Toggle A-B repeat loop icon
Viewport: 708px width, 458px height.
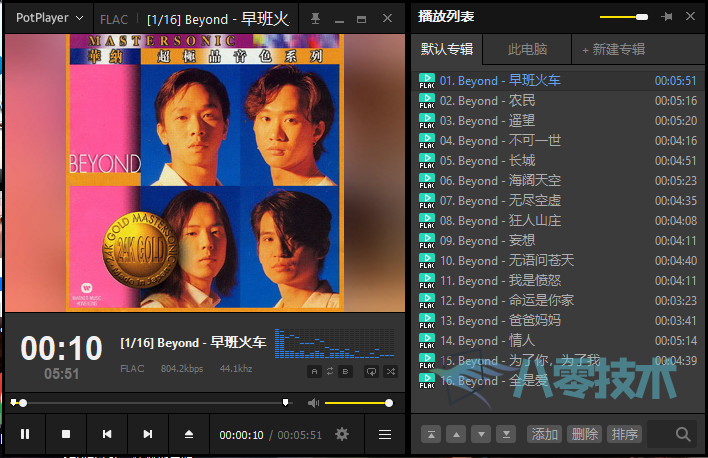(x=330, y=371)
